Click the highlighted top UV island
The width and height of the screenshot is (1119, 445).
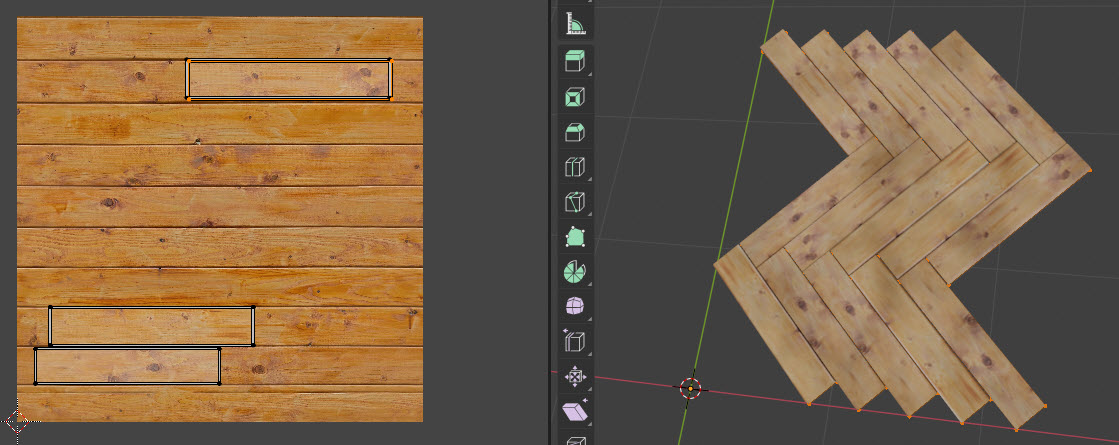[x=288, y=79]
